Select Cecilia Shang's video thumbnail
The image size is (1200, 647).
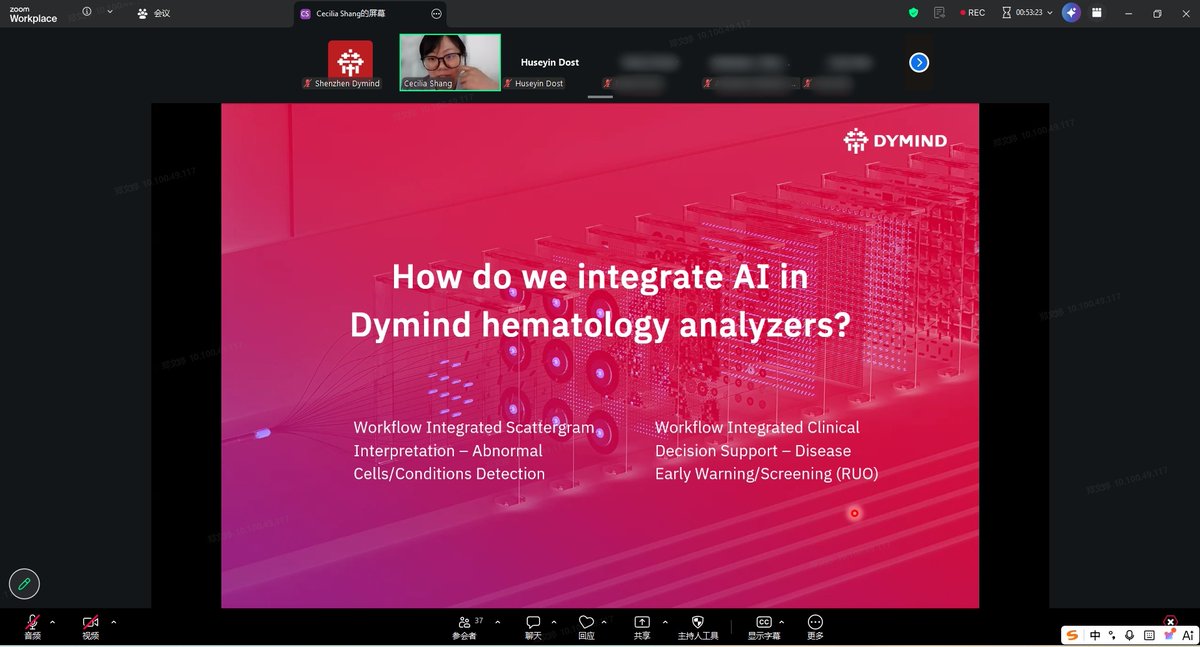click(450, 63)
